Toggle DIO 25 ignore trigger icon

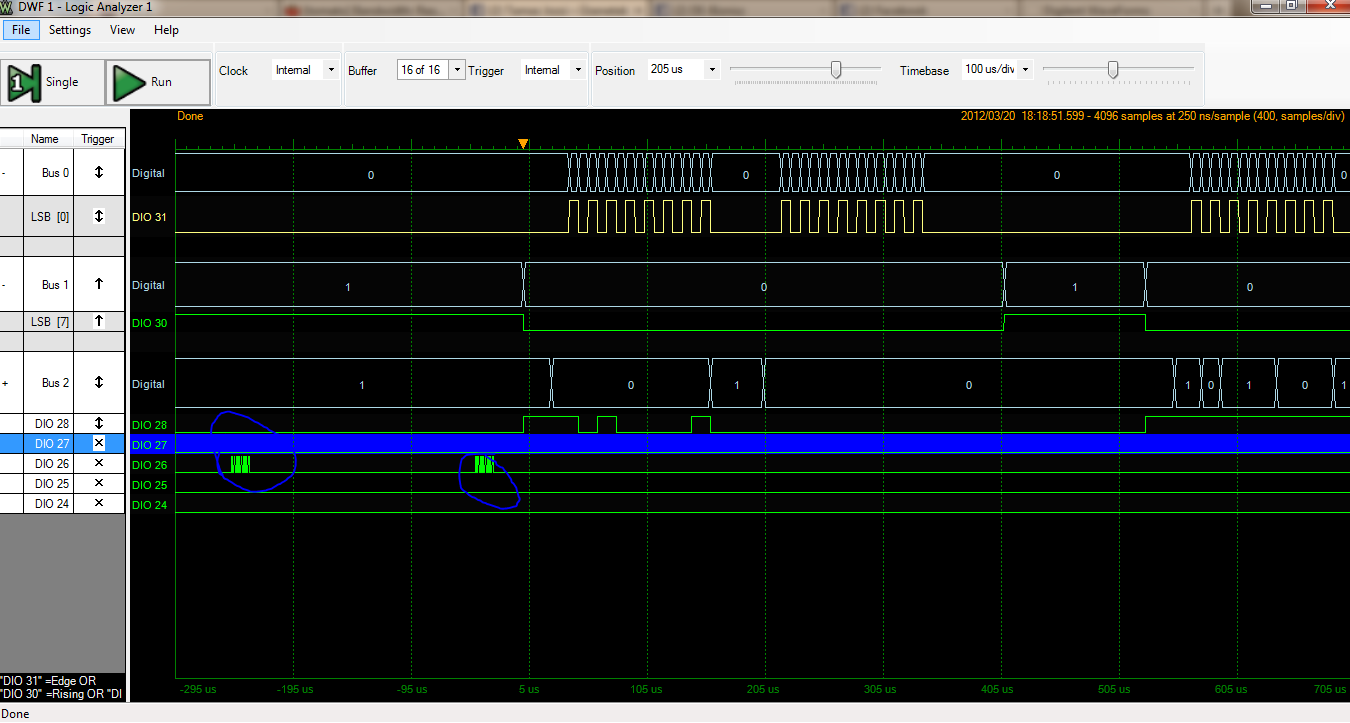point(99,484)
